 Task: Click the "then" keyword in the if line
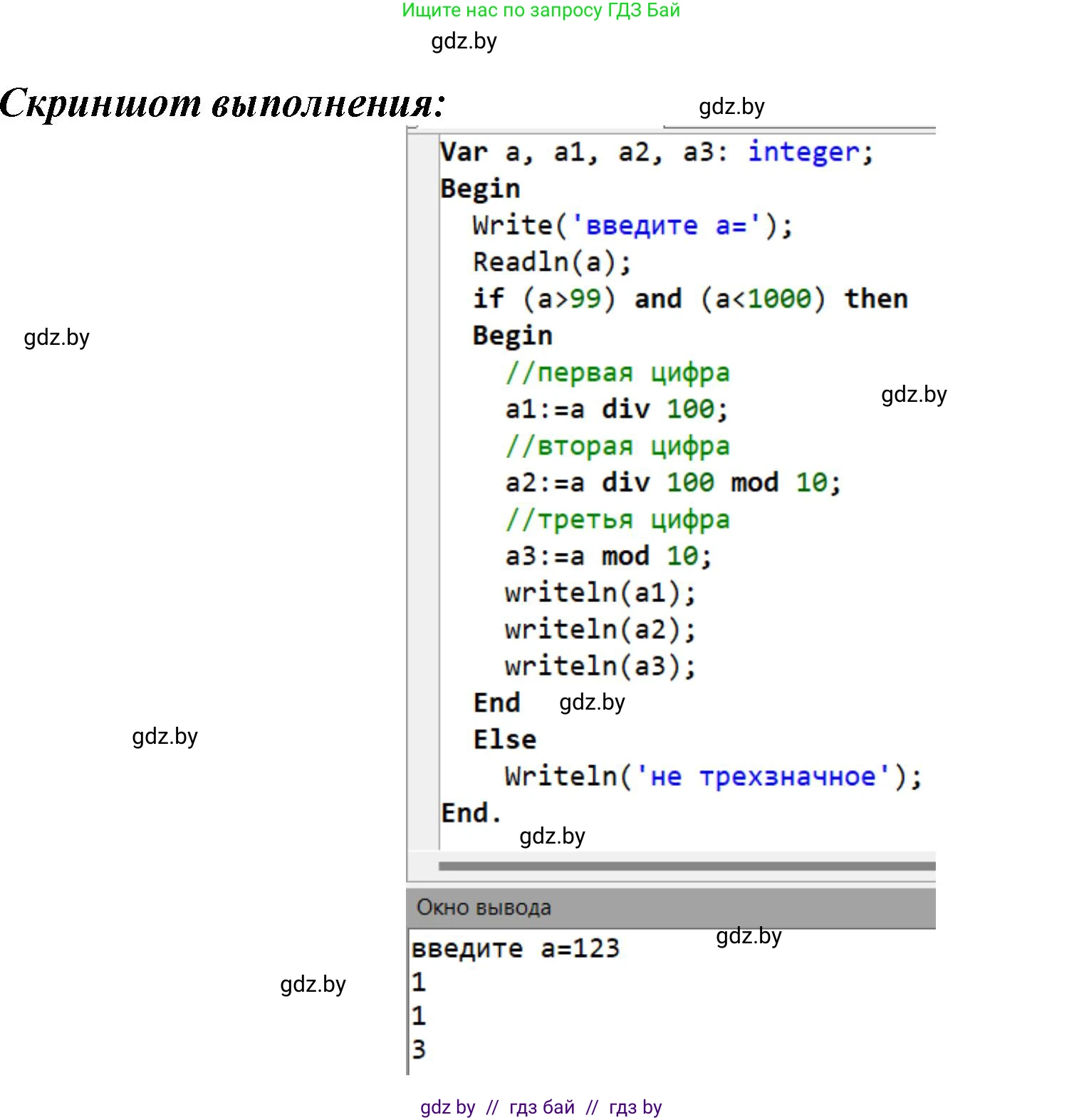875,299
